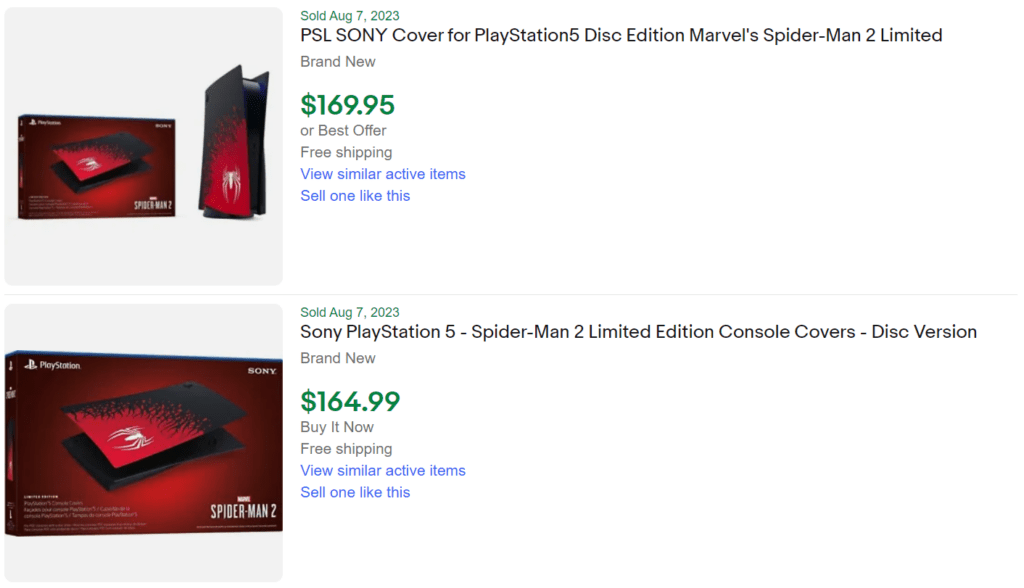Viewport: 1024px width, 588px height.
Task: Click the $169.95 sold price
Action: tap(346, 104)
